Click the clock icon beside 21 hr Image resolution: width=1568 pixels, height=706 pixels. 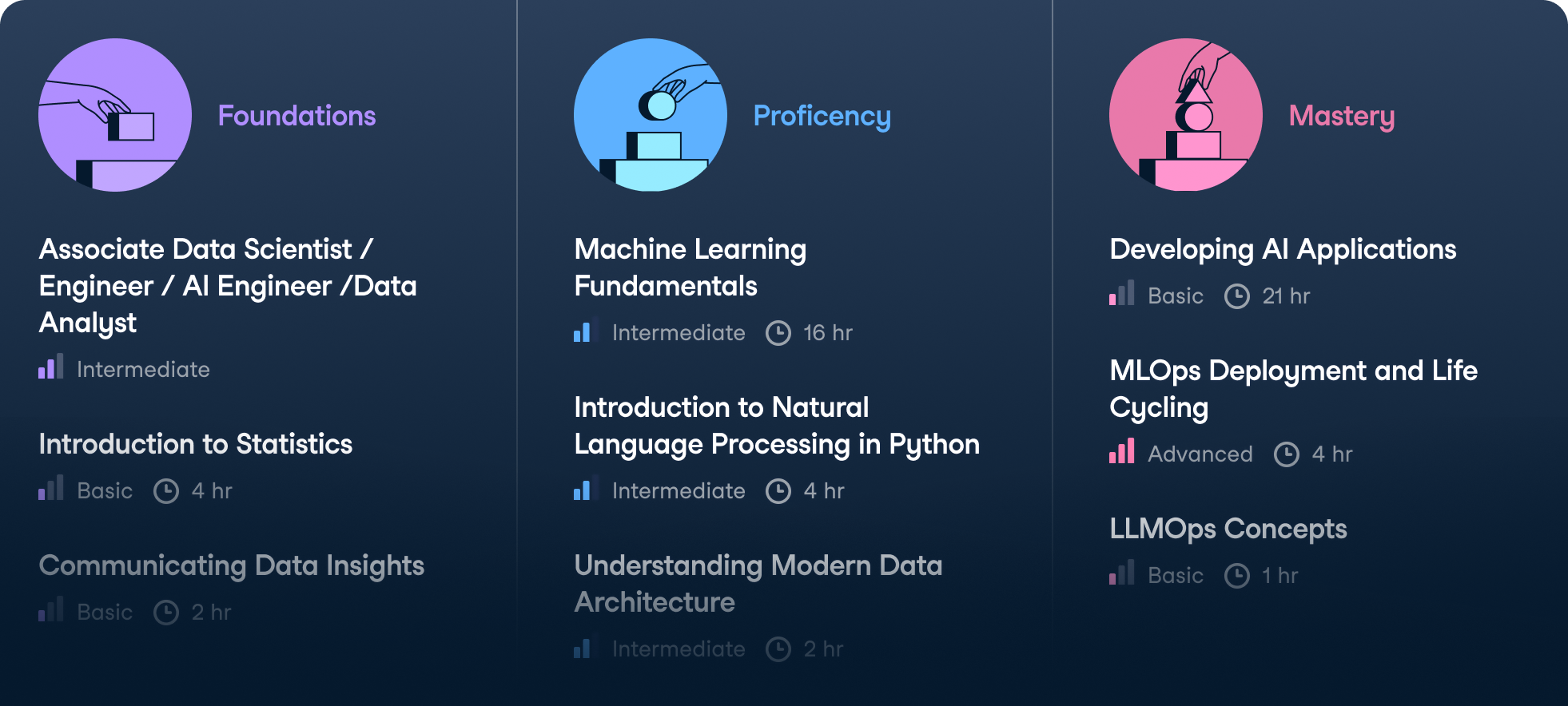[x=1236, y=296]
